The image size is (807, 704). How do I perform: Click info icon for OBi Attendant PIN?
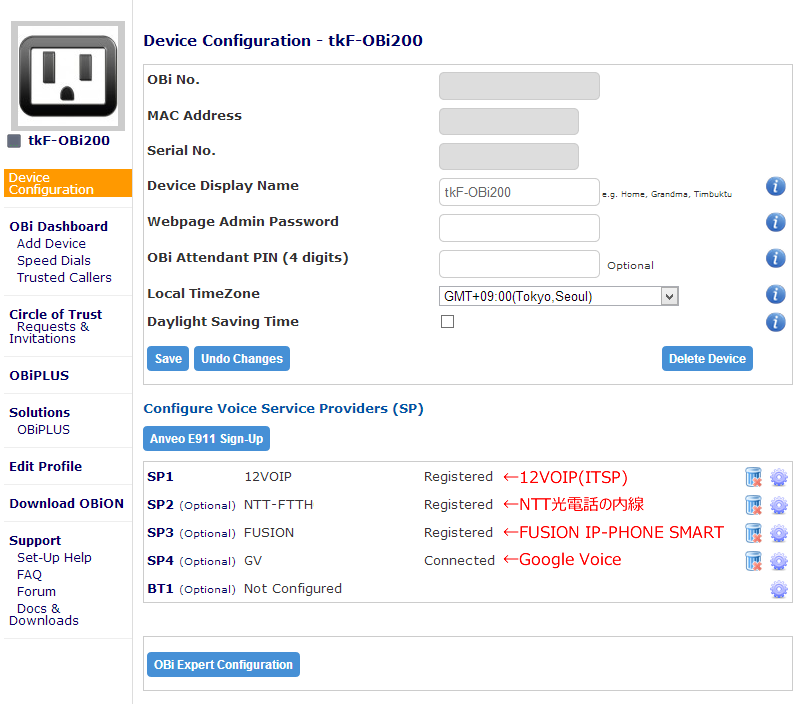pyautogui.click(x=775, y=258)
